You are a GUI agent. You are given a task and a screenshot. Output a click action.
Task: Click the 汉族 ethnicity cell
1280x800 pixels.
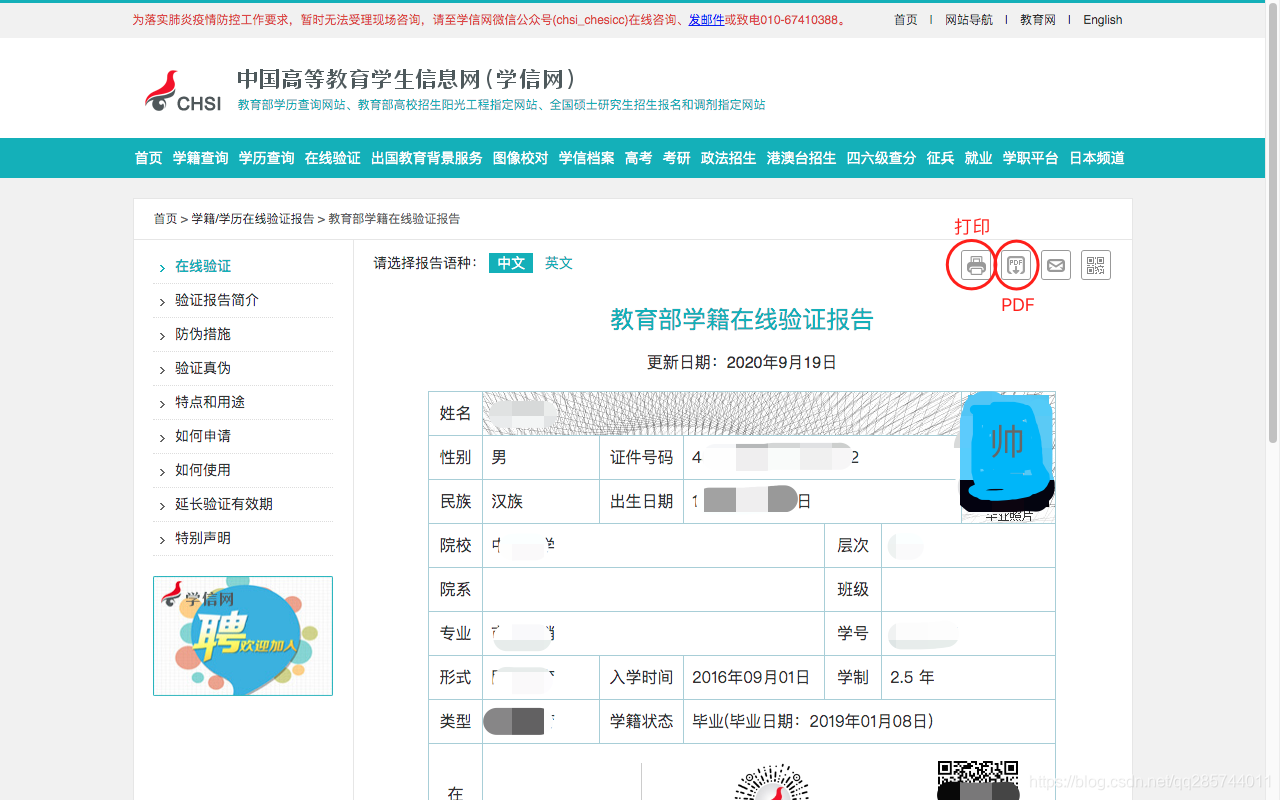tap(540, 501)
